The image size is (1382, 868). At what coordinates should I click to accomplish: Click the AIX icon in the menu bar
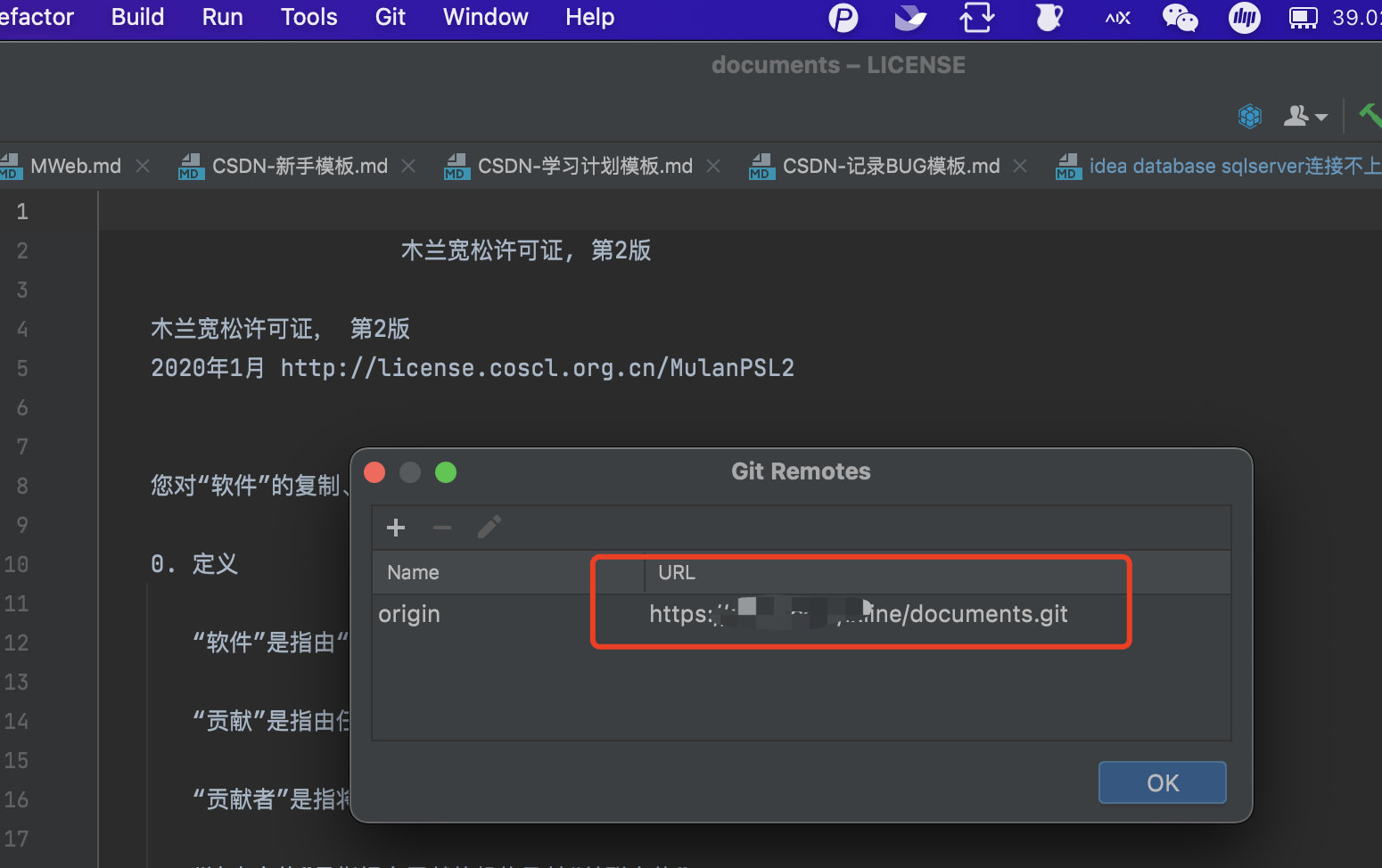[1116, 17]
